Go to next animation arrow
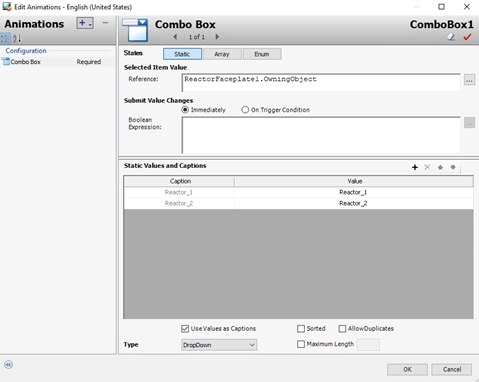Screen dimensions: 479x382 [x=217, y=37]
